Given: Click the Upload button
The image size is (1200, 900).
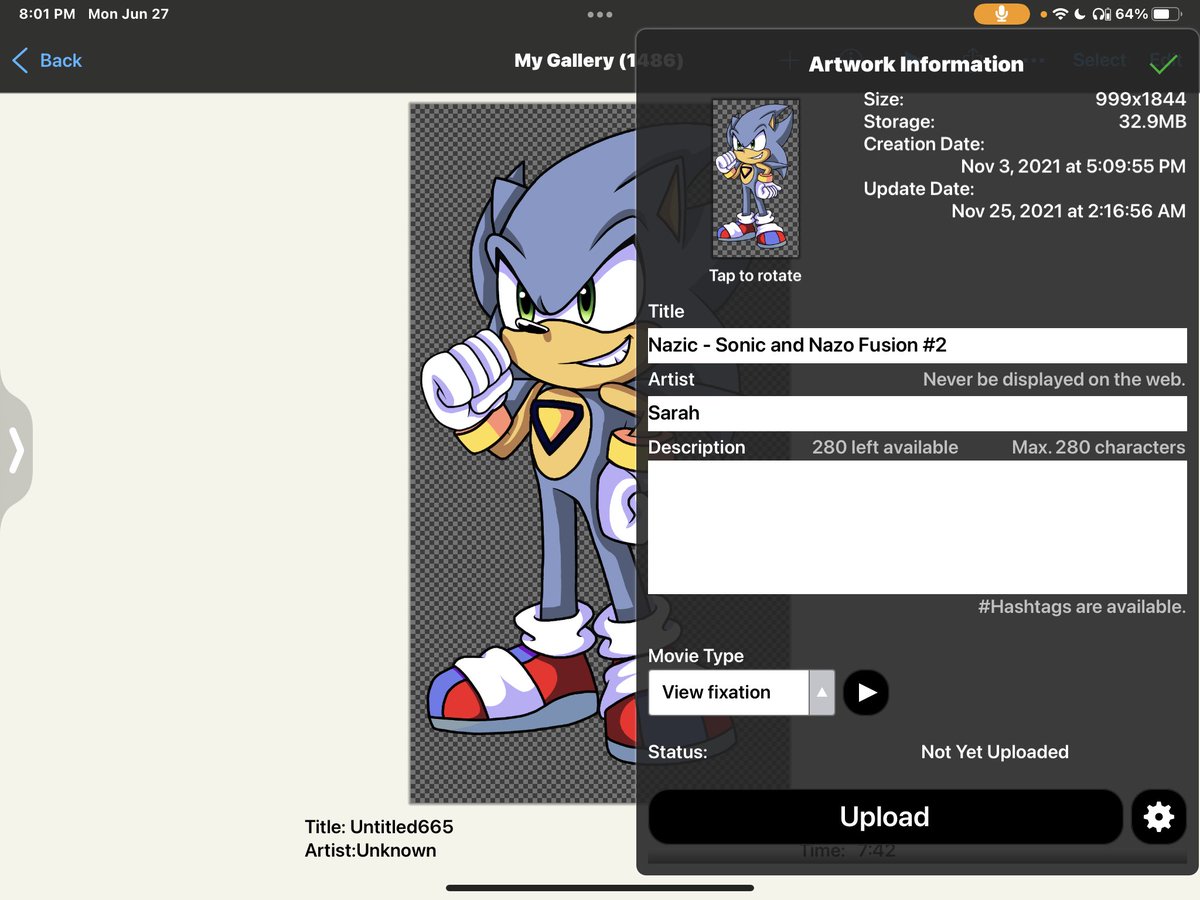Looking at the screenshot, I should click(x=885, y=817).
